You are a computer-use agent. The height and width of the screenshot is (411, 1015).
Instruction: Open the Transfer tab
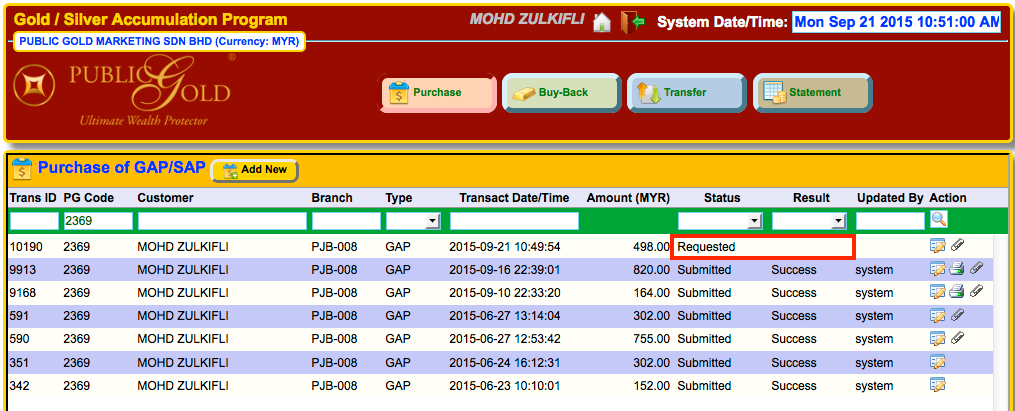687,93
